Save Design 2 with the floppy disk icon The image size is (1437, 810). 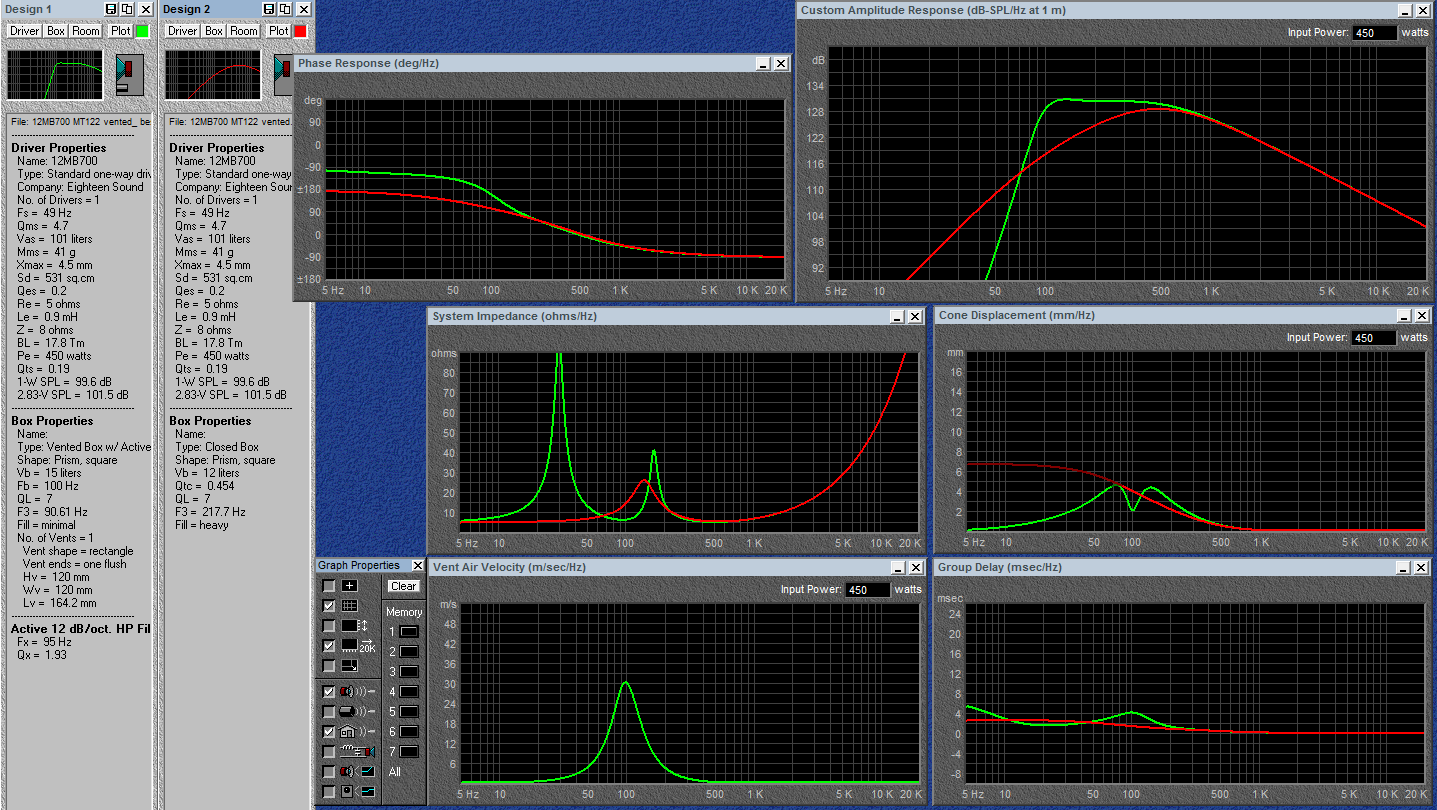269,9
